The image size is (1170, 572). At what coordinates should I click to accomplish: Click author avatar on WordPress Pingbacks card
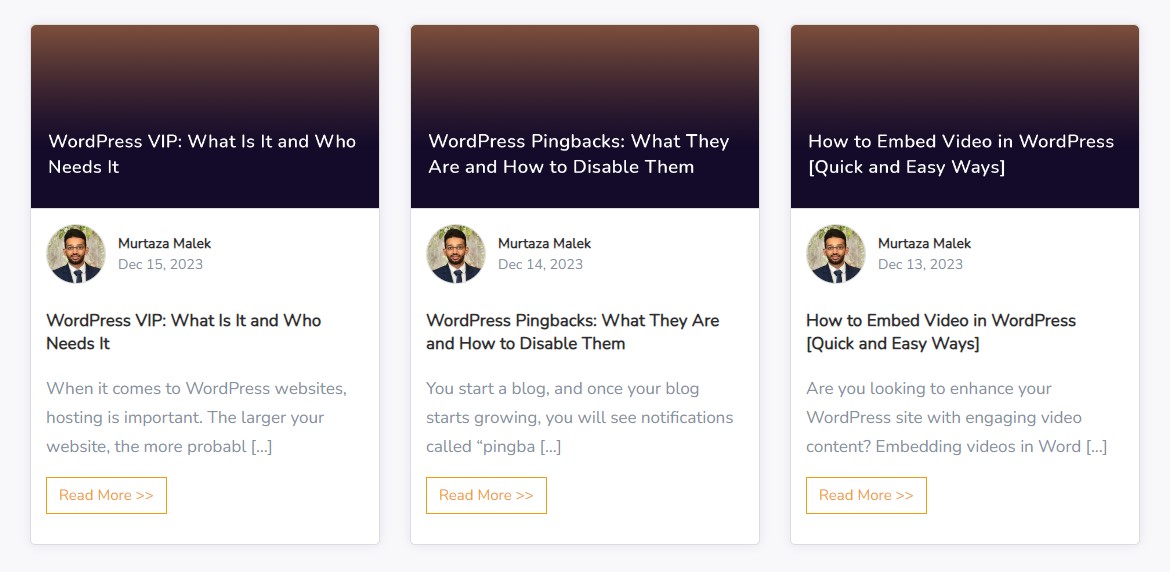[456, 254]
